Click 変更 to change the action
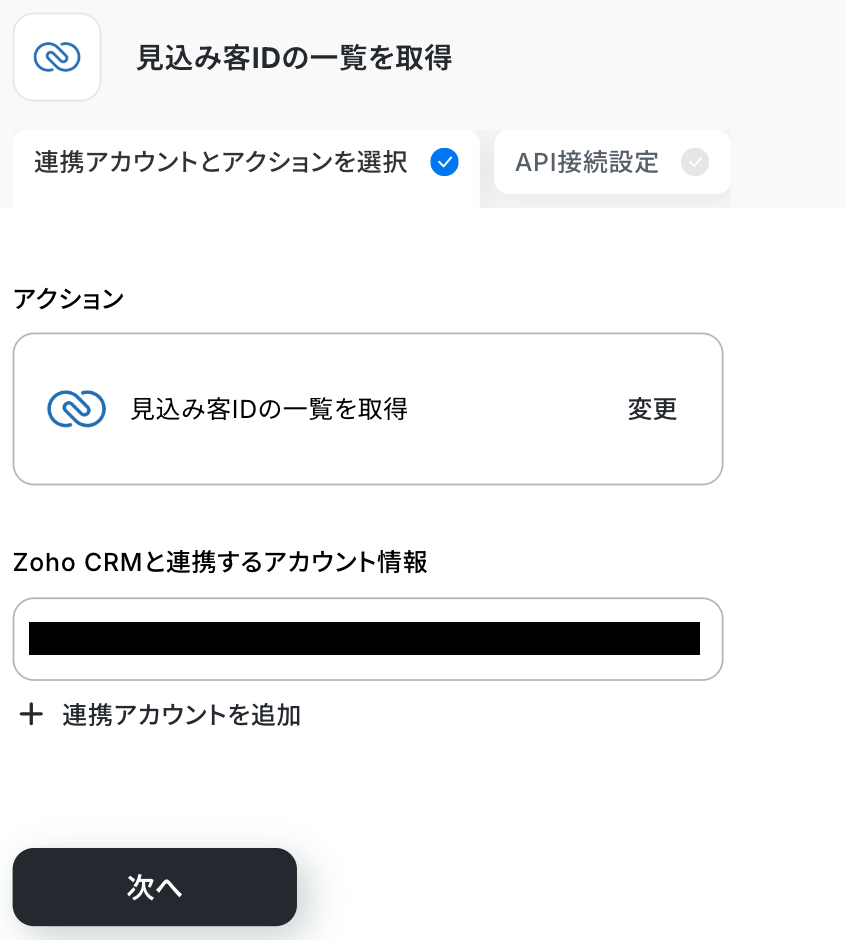 652,409
